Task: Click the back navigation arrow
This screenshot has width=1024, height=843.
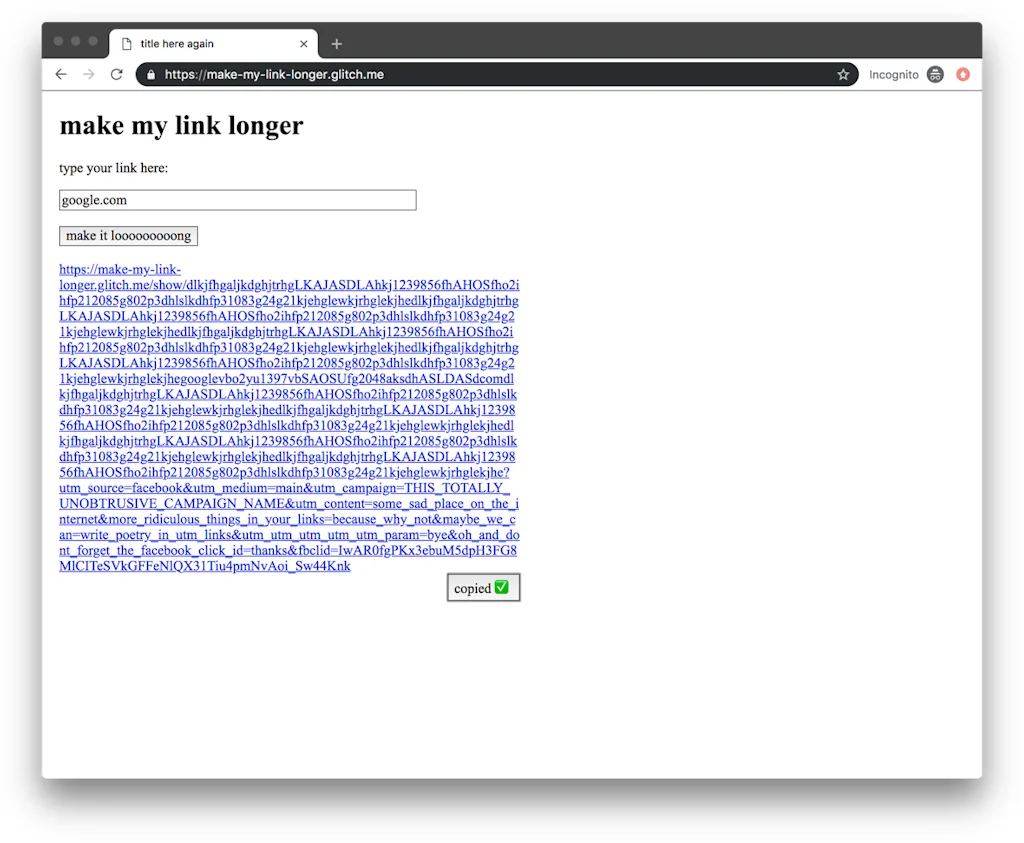Action: coord(61,74)
